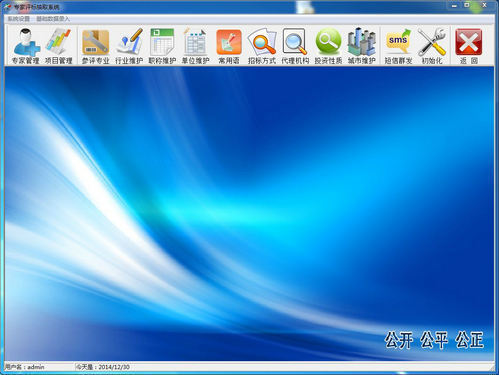Run 初始化 initialization tools icon
Screen dimensions: 499x375
[432, 46]
